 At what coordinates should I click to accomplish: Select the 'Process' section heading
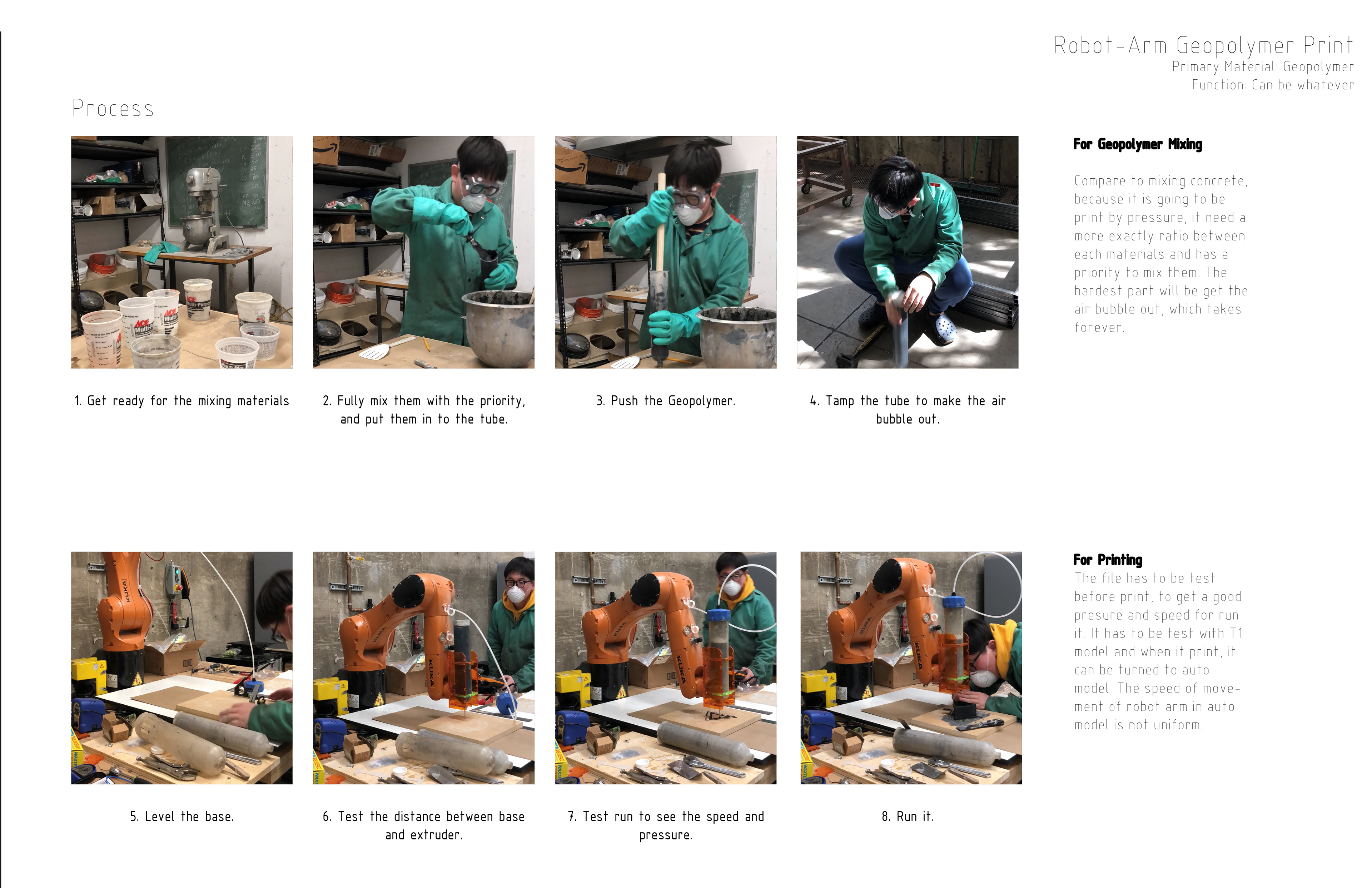tap(113, 108)
